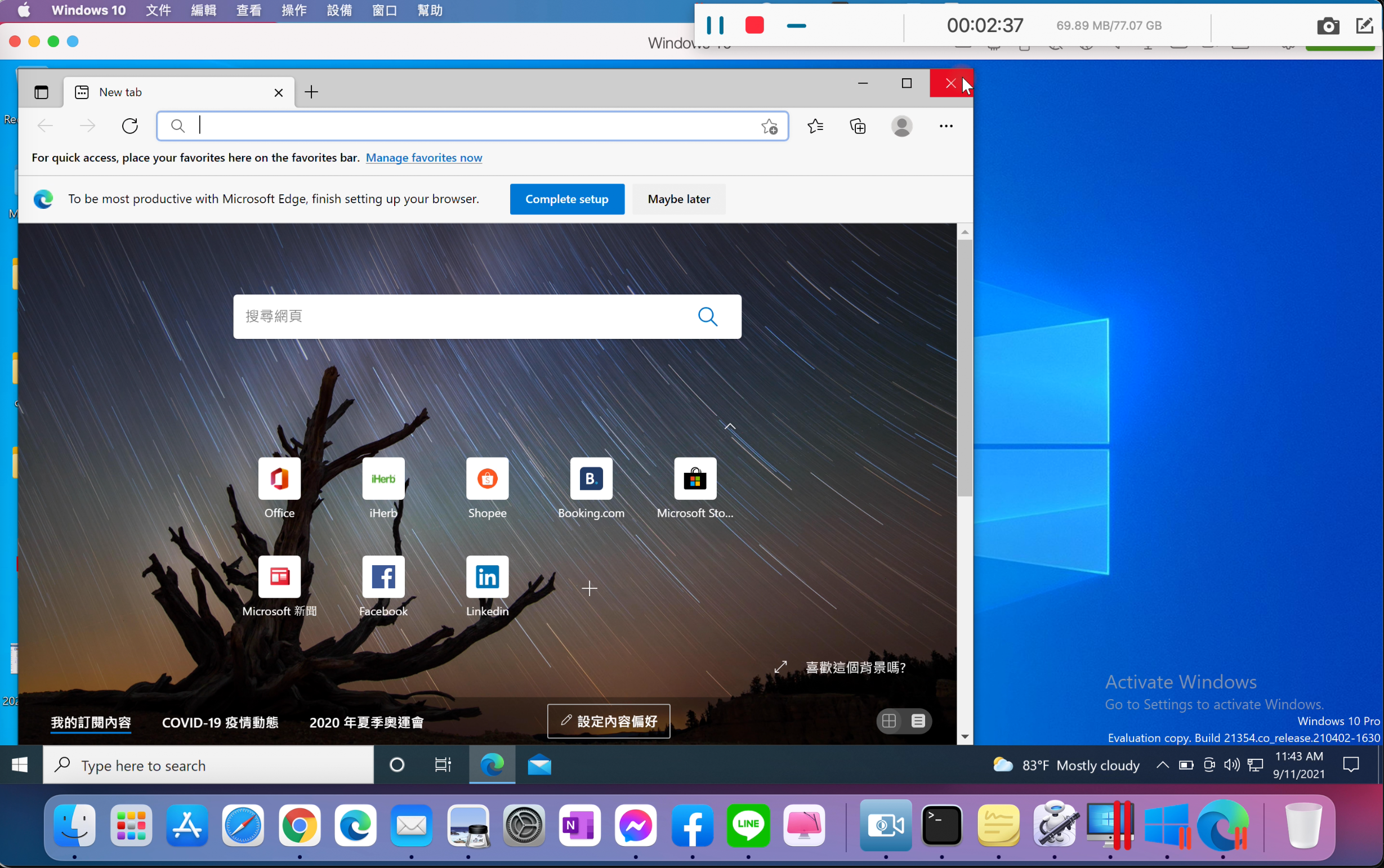The image size is (1384, 868).
Task: Click 喜歡這個背景嗎? background link
Action: click(855, 667)
